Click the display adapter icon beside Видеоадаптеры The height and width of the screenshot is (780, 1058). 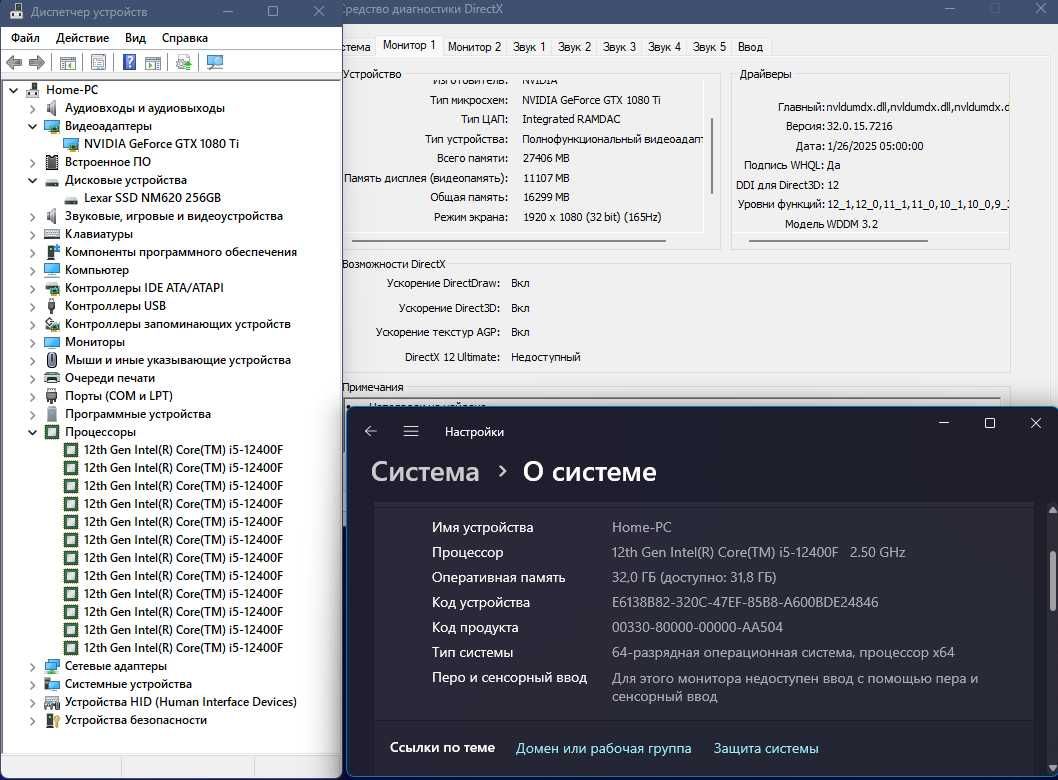click(x=52, y=126)
